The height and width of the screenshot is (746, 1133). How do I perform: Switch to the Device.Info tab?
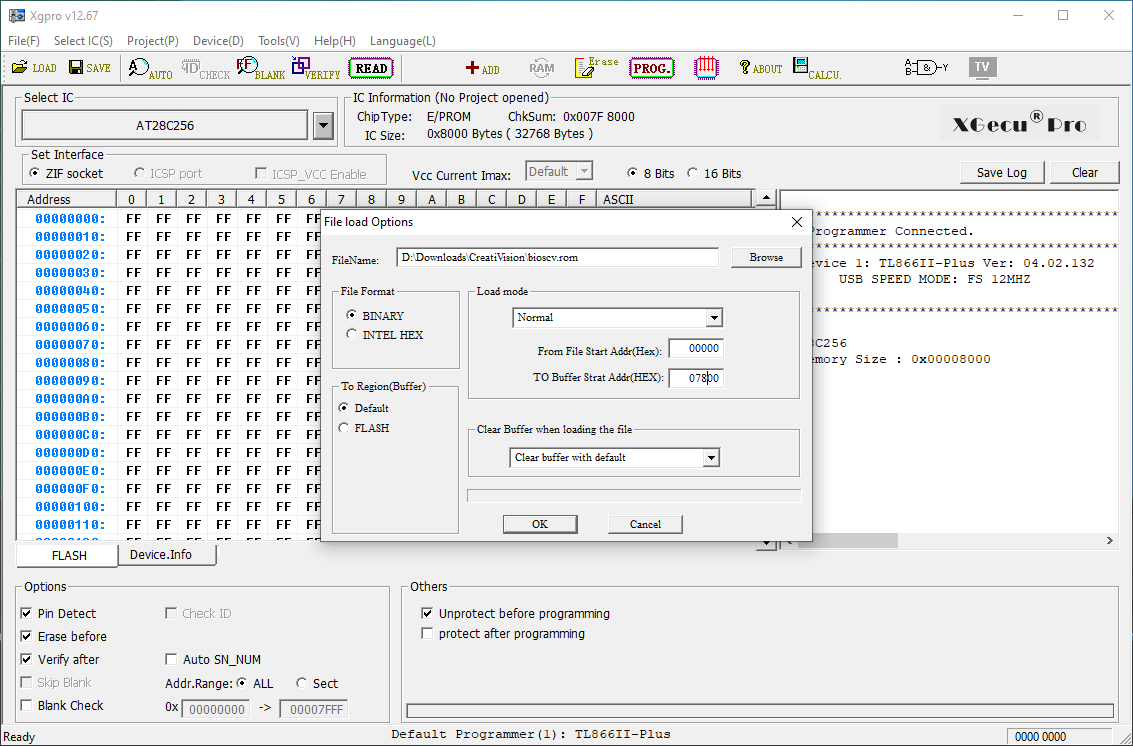[160, 555]
